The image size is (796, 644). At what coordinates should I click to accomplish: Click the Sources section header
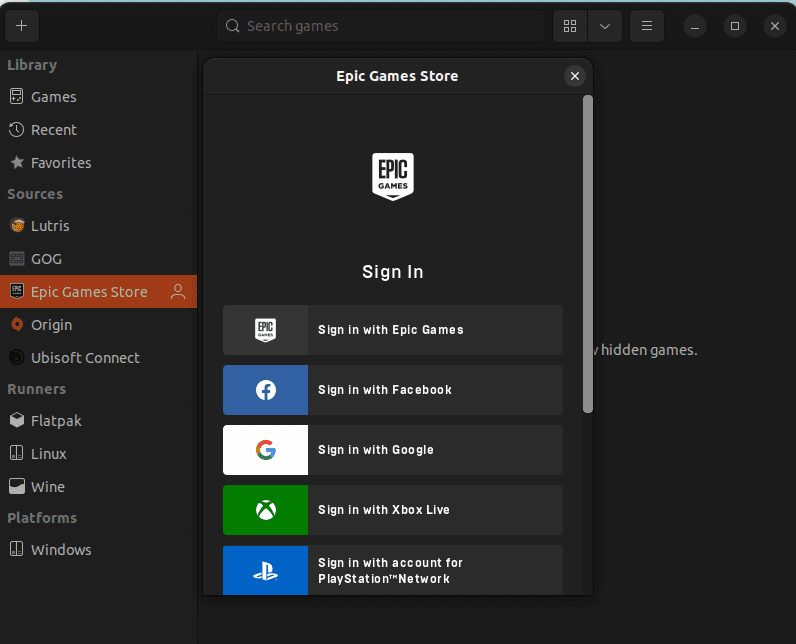point(35,194)
